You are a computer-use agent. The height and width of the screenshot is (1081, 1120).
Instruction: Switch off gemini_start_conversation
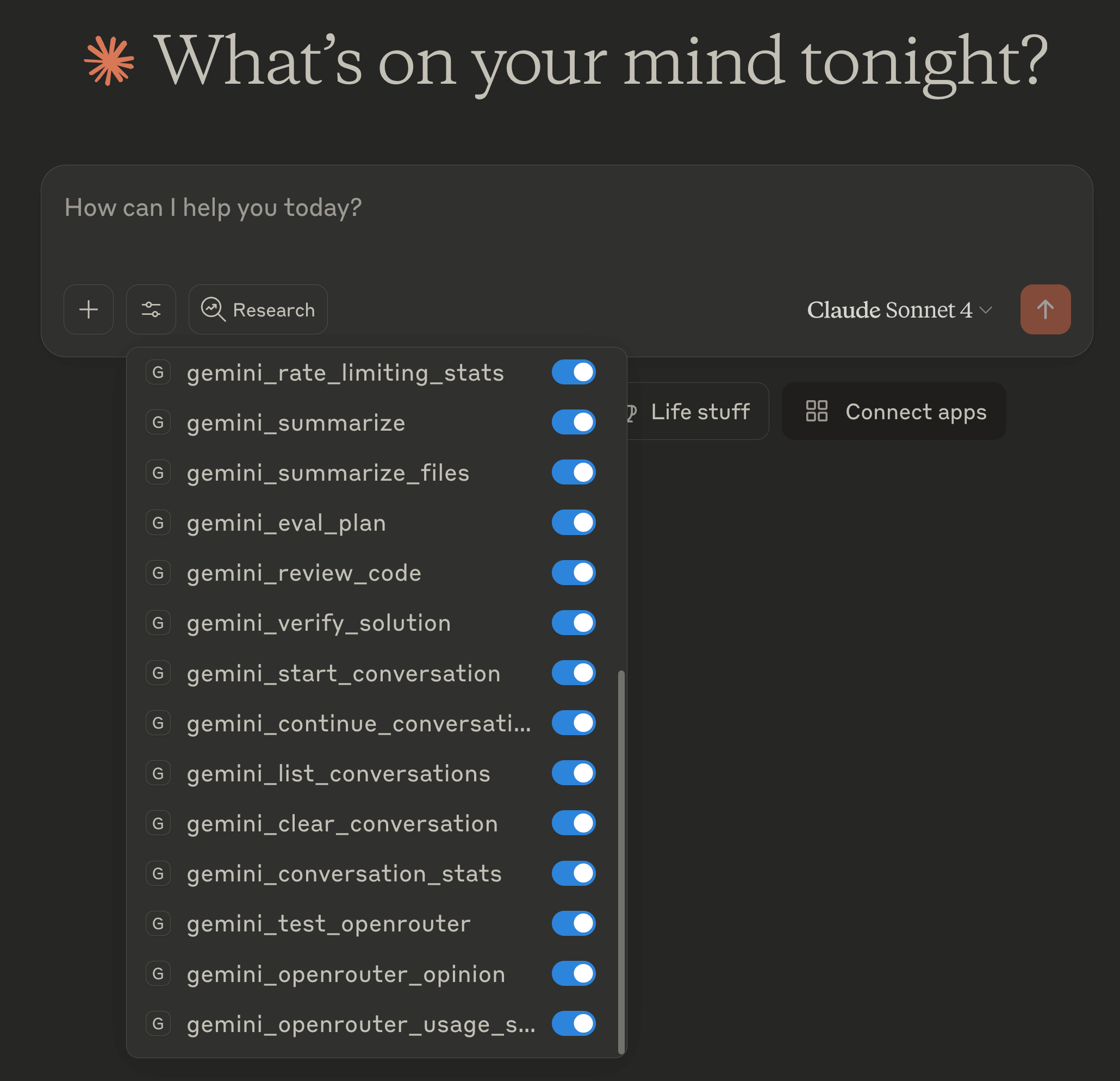(x=574, y=673)
